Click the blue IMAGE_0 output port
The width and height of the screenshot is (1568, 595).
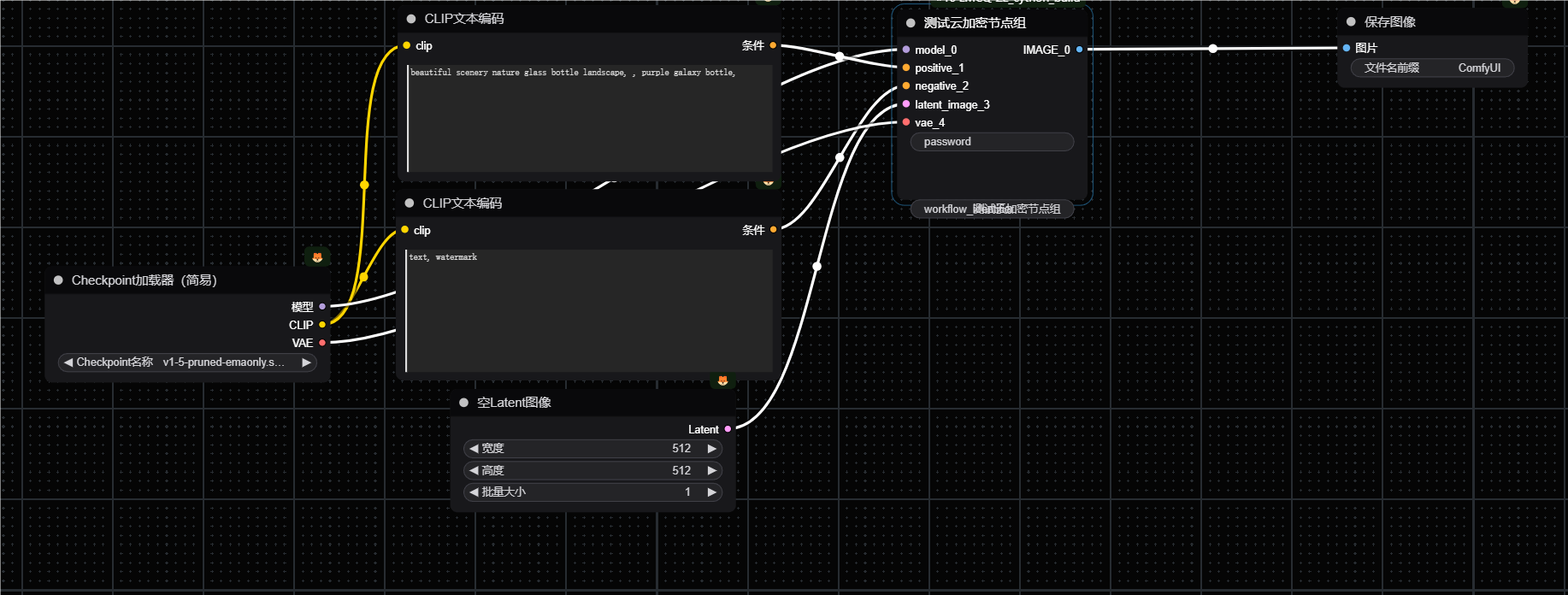[1079, 50]
